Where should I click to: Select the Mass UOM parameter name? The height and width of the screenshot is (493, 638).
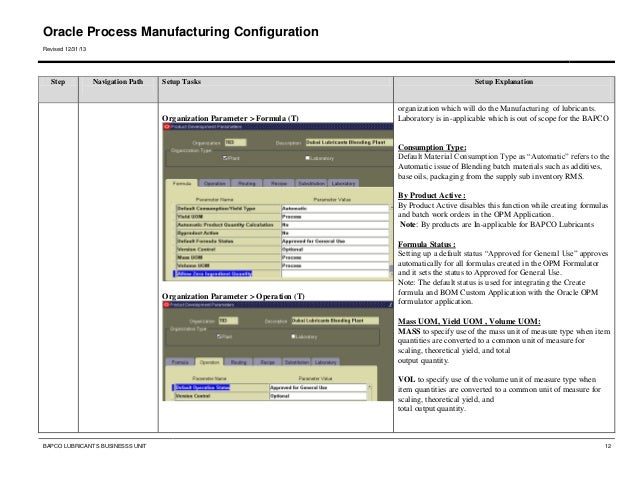228,257
